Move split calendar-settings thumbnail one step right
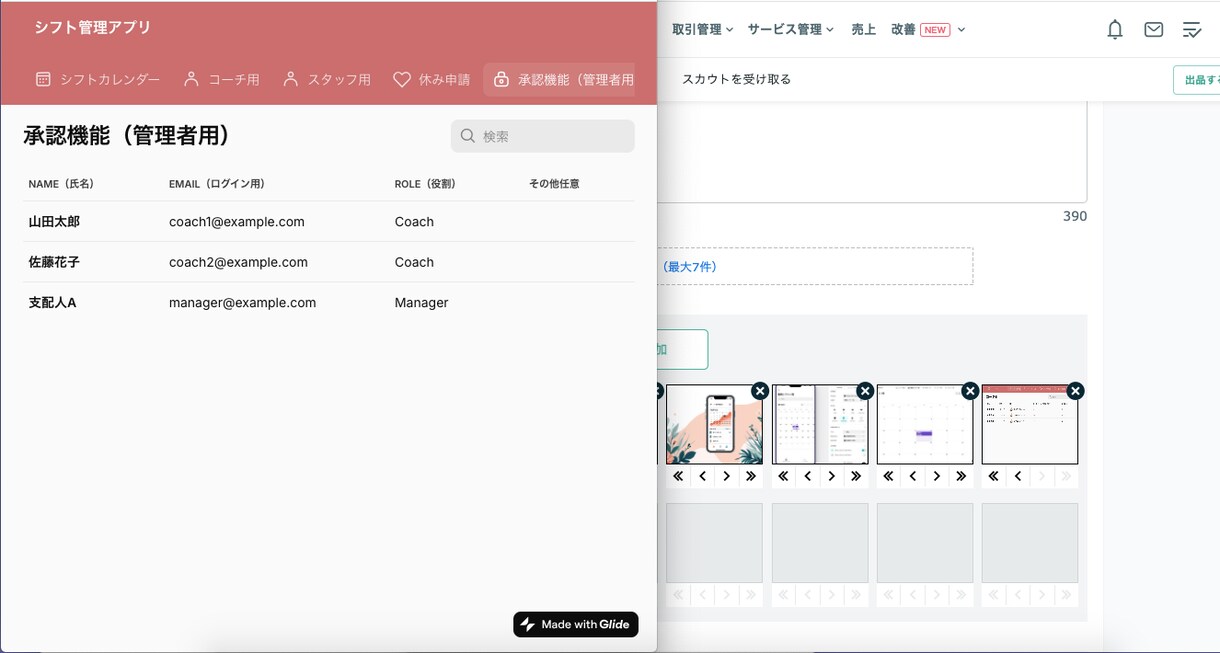The width and height of the screenshot is (1220, 653). click(832, 476)
